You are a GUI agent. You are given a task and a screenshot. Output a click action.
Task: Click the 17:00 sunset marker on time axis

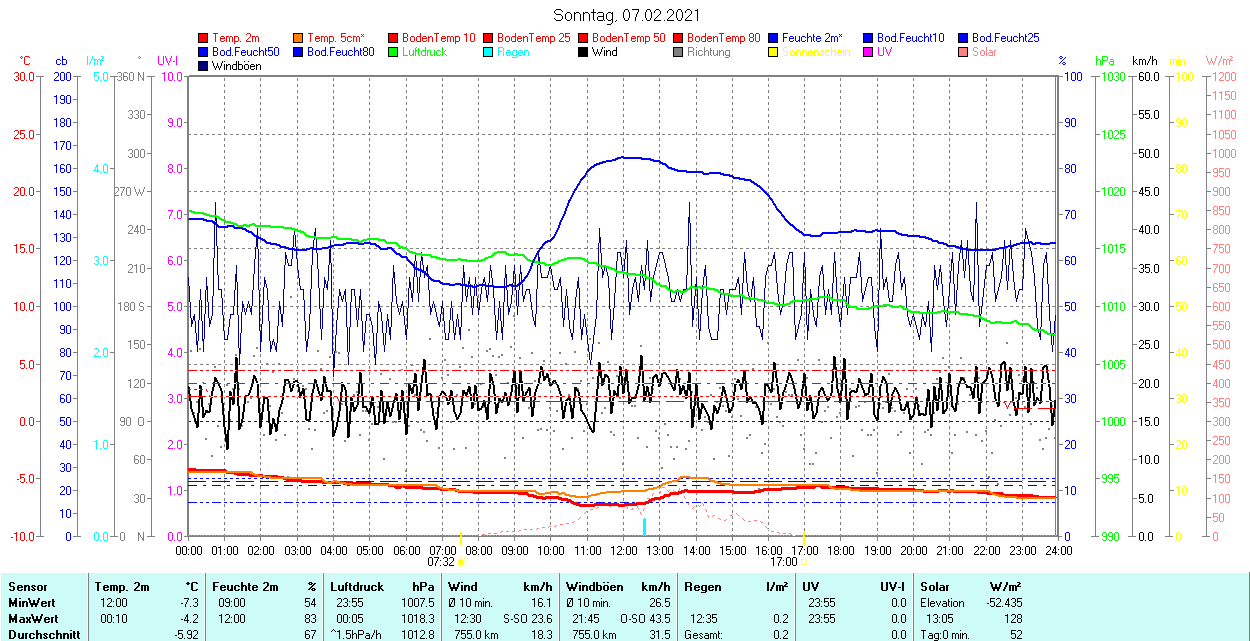[784, 562]
